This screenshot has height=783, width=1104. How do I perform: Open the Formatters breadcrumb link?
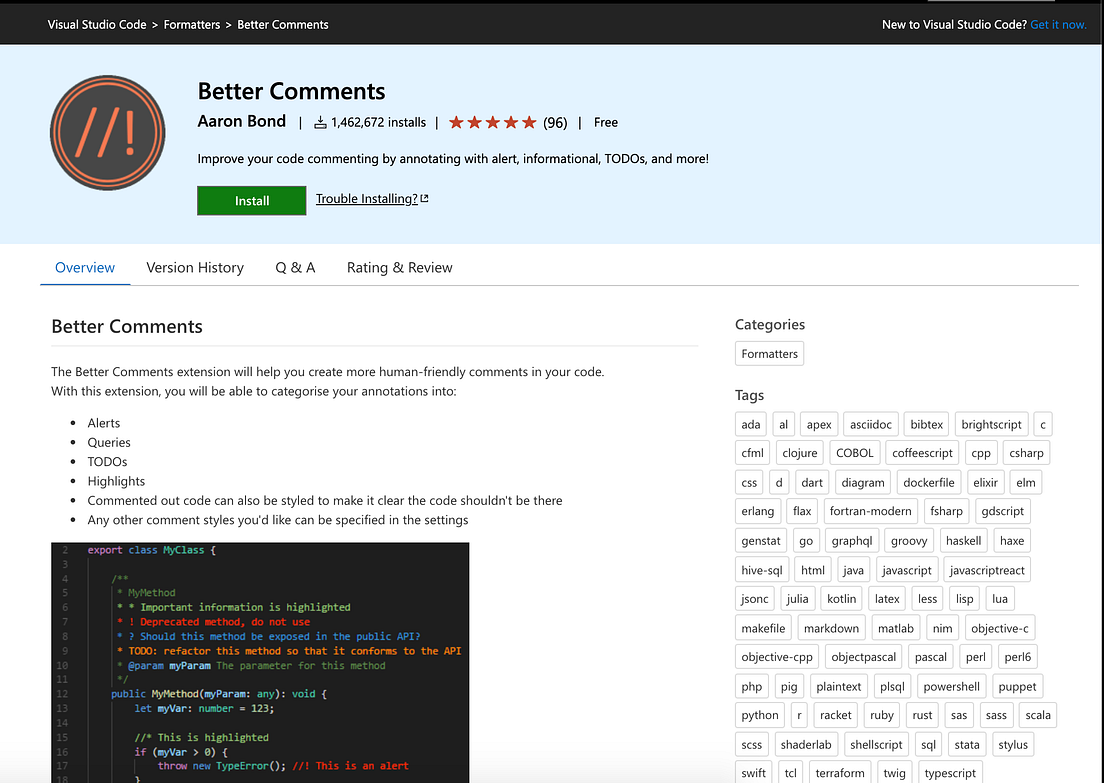(x=191, y=24)
